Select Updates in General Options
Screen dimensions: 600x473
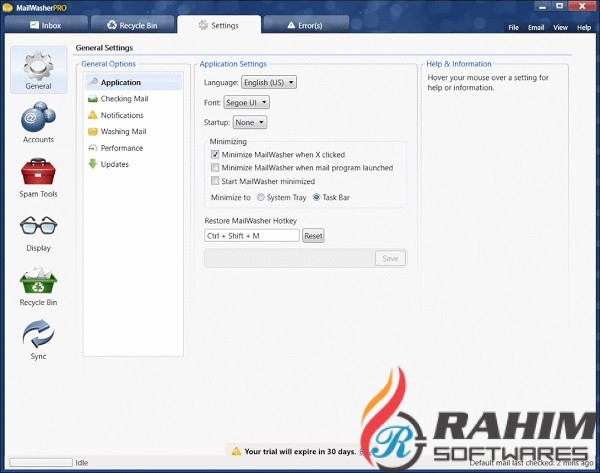tap(133, 164)
